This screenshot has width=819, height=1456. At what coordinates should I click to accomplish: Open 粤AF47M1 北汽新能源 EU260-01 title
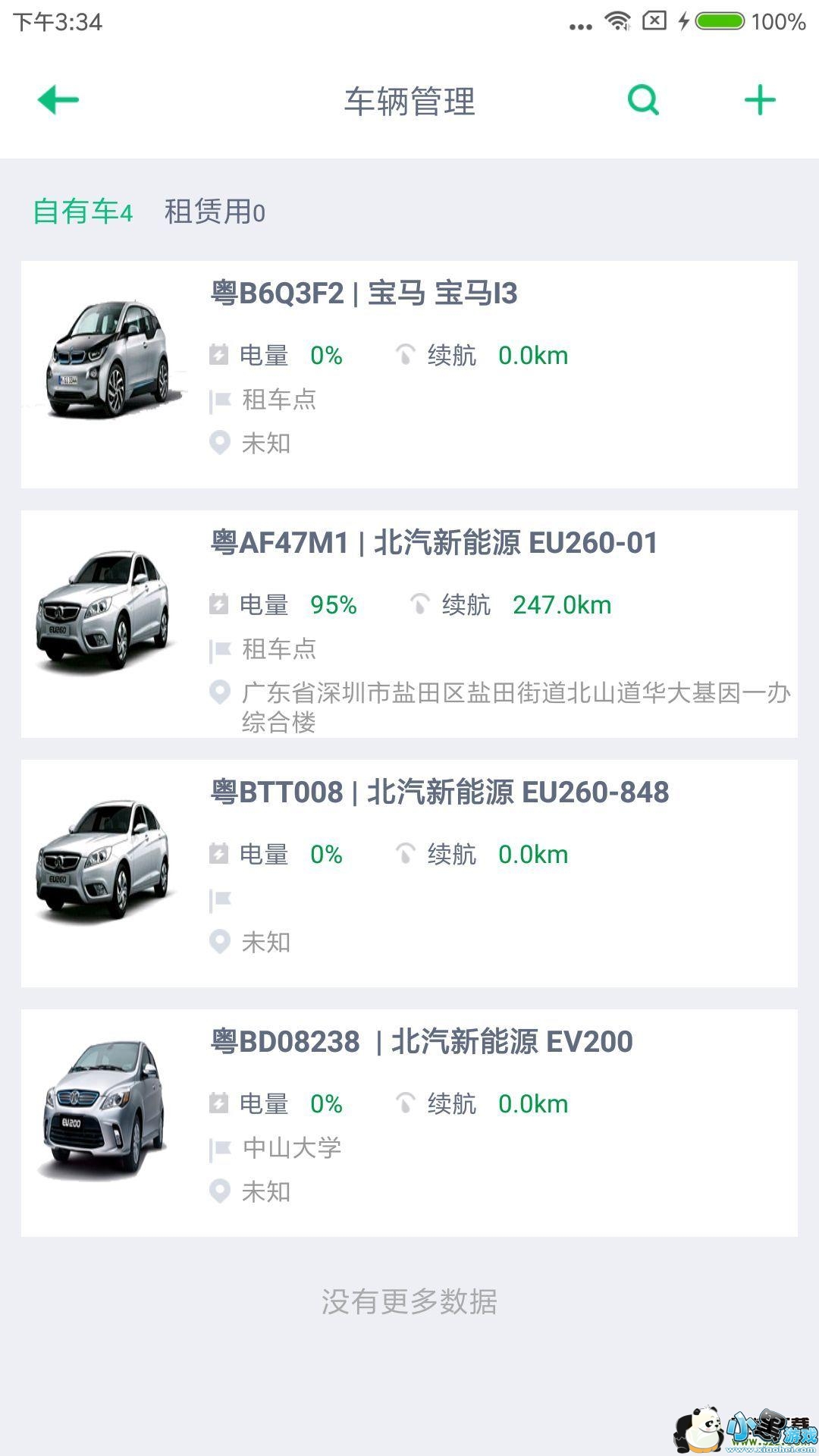[x=434, y=543]
